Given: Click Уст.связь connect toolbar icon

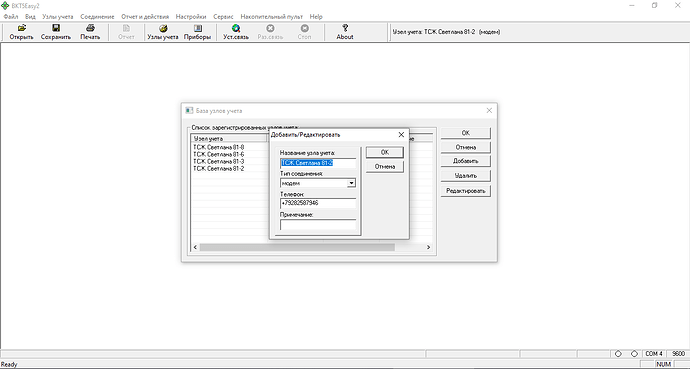Looking at the screenshot, I should (236, 28).
